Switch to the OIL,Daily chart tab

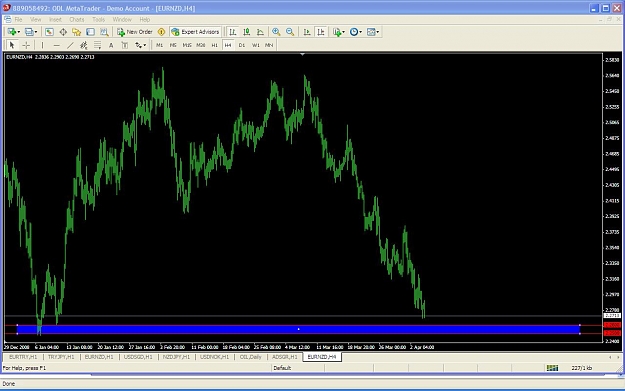pos(250,357)
